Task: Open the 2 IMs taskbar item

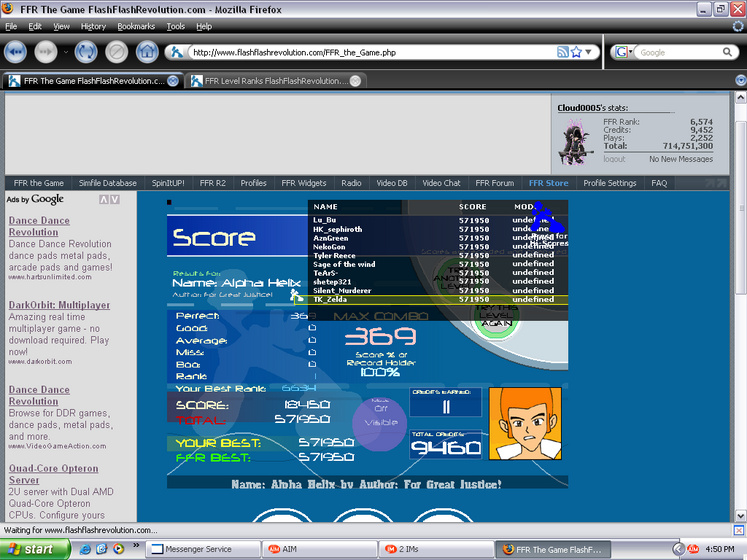Action: [436, 550]
